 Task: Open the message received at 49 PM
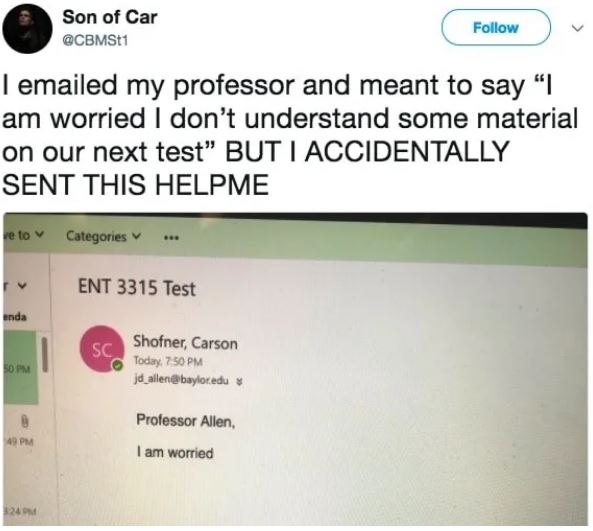click(19, 441)
